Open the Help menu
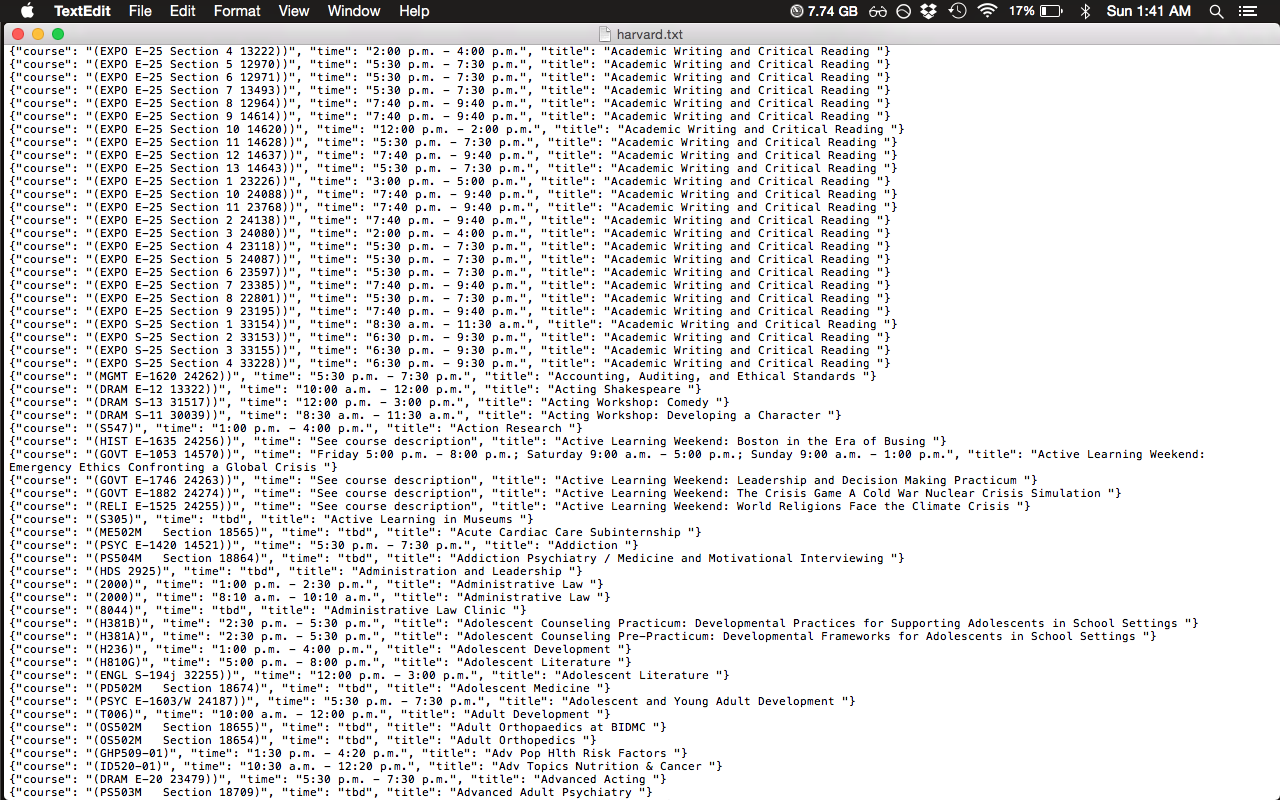This screenshot has width=1280, height=800. (414, 11)
